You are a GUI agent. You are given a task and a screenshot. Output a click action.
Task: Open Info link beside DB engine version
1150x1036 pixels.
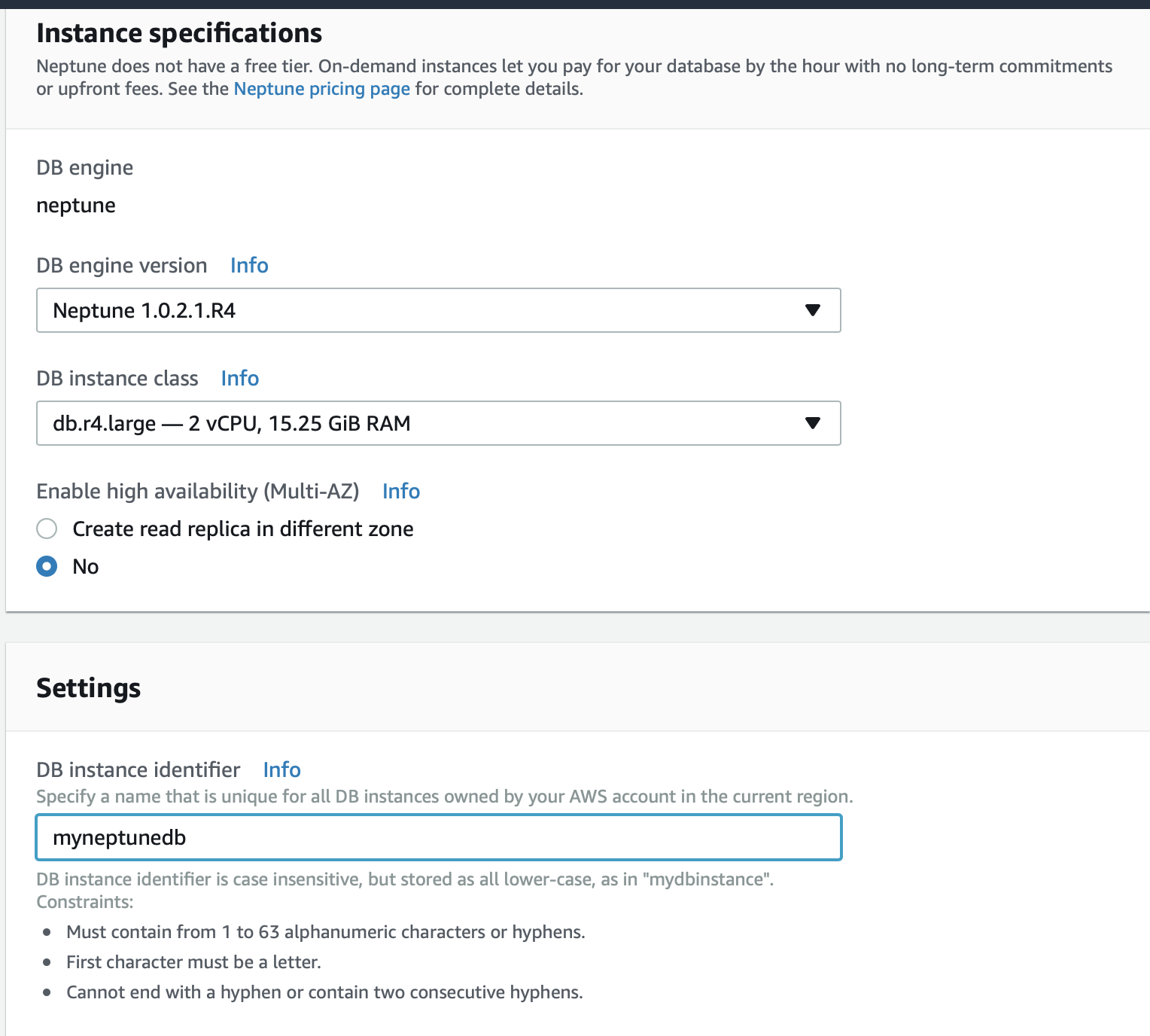(249, 265)
